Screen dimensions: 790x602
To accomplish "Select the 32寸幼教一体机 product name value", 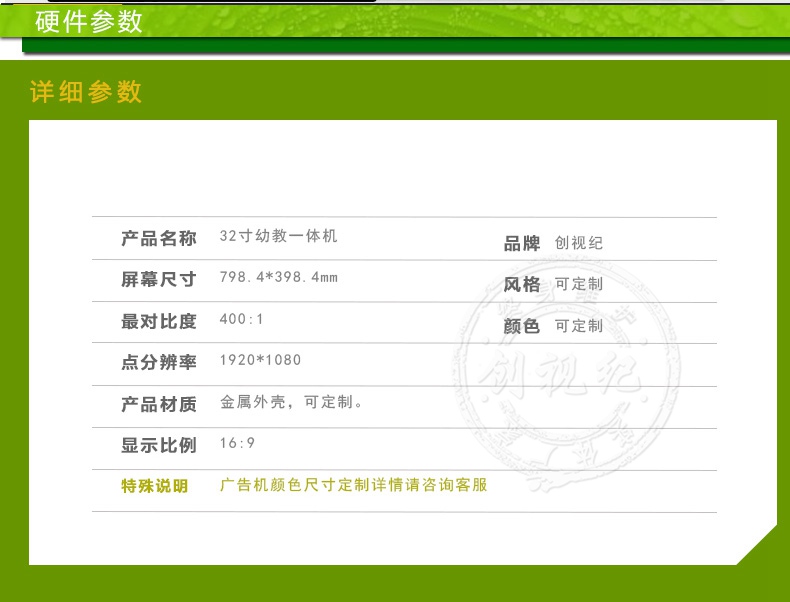I will pyautogui.click(x=279, y=237).
